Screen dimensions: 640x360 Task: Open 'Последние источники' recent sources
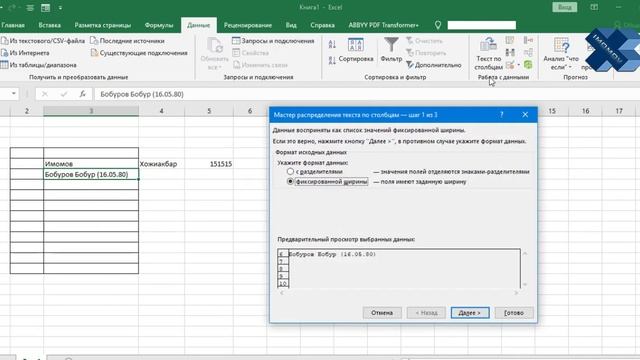tap(127, 41)
